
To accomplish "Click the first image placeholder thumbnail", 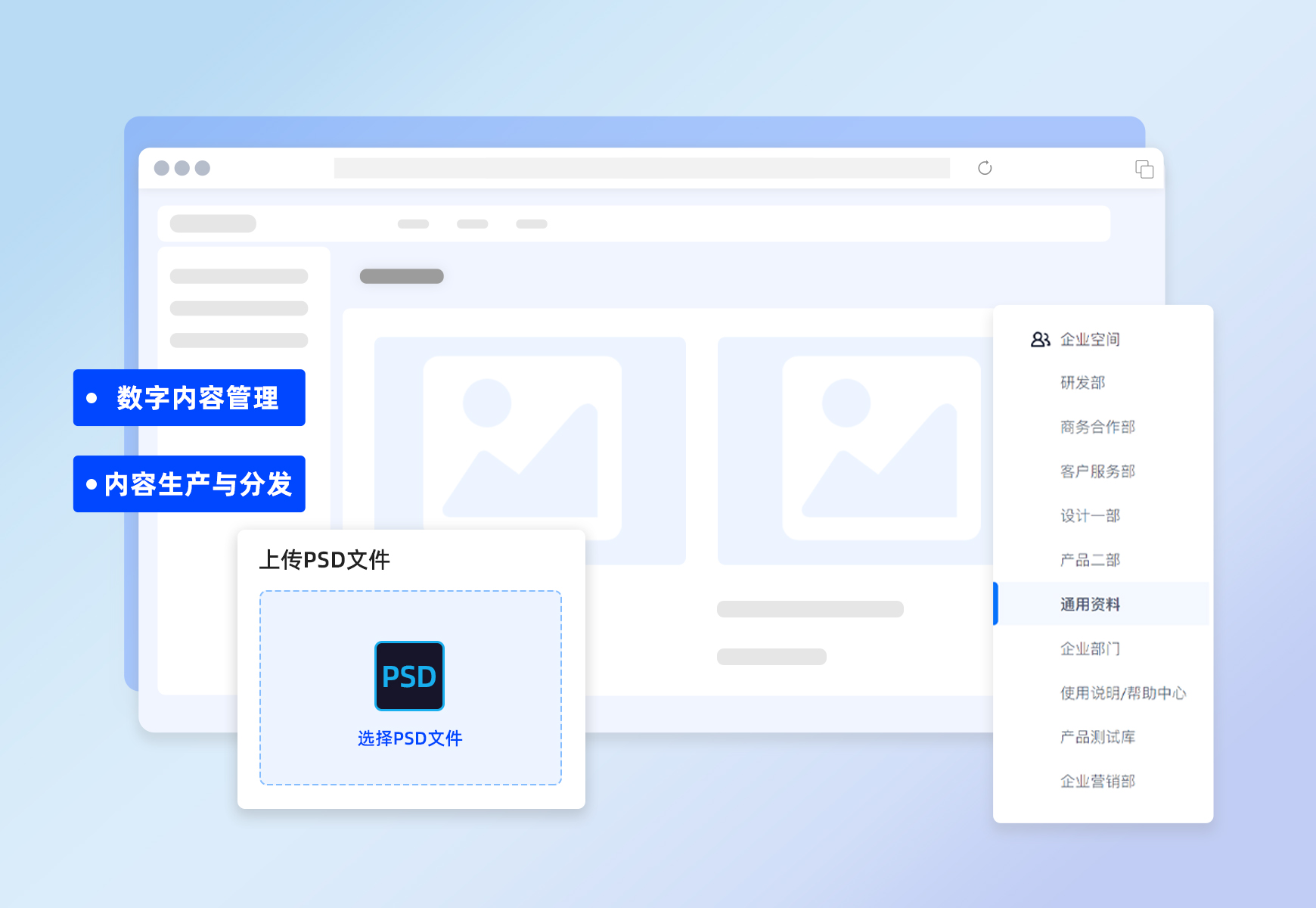I will [x=522, y=448].
